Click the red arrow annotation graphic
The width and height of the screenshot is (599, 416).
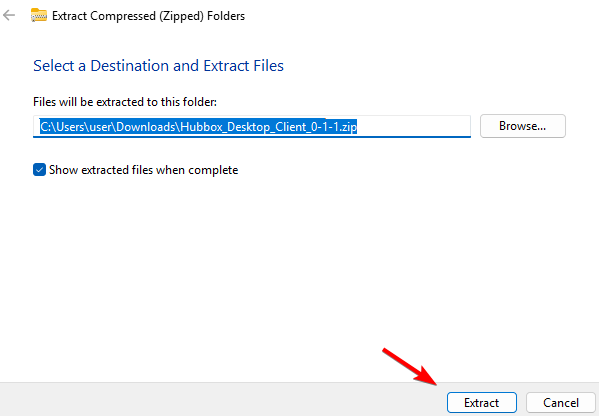[x=410, y=366]
